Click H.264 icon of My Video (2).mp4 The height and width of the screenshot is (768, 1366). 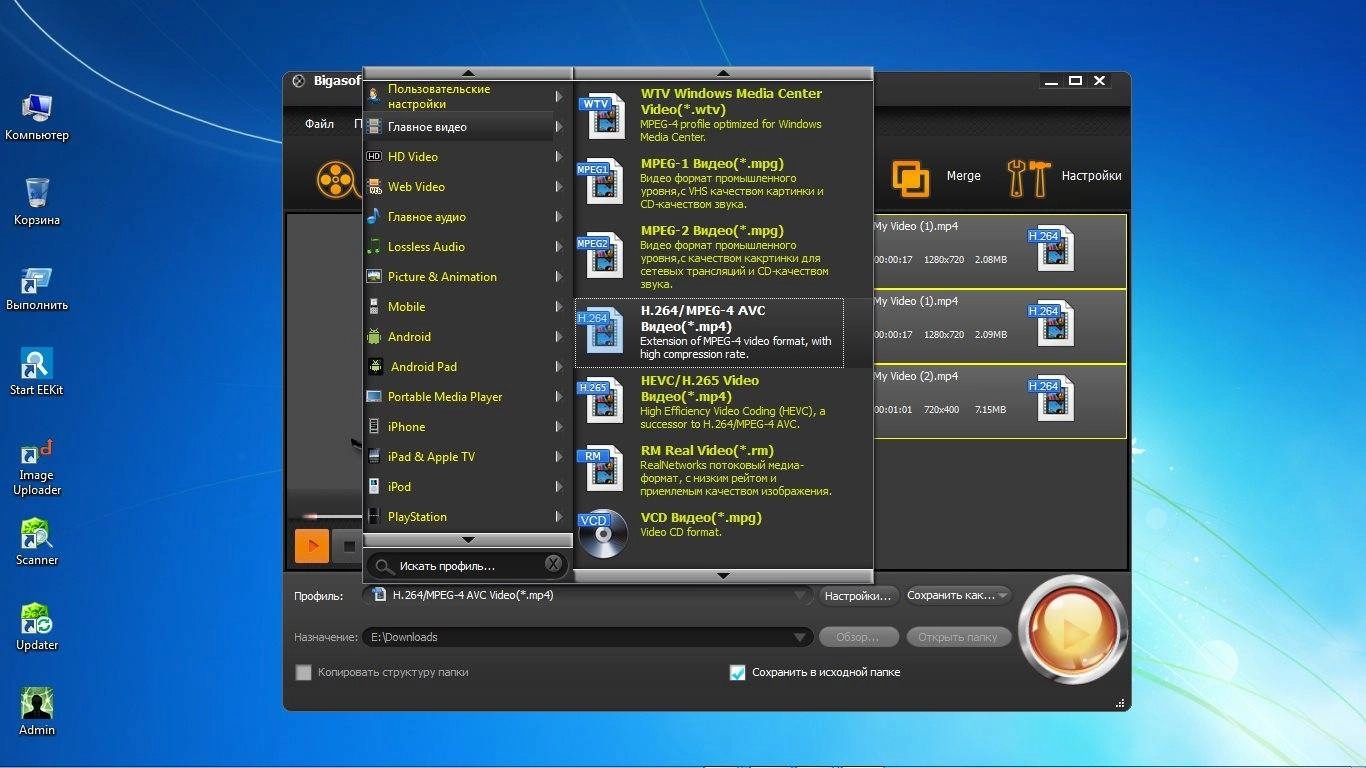[x=1051, y=398]
